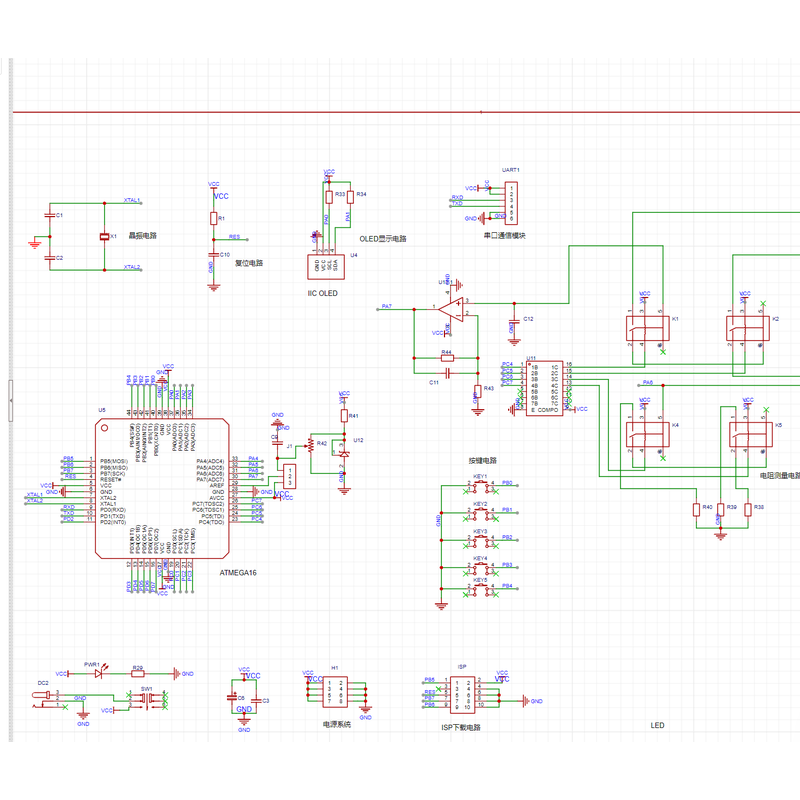Select the U11 driver IC

[x=544, y=389]
